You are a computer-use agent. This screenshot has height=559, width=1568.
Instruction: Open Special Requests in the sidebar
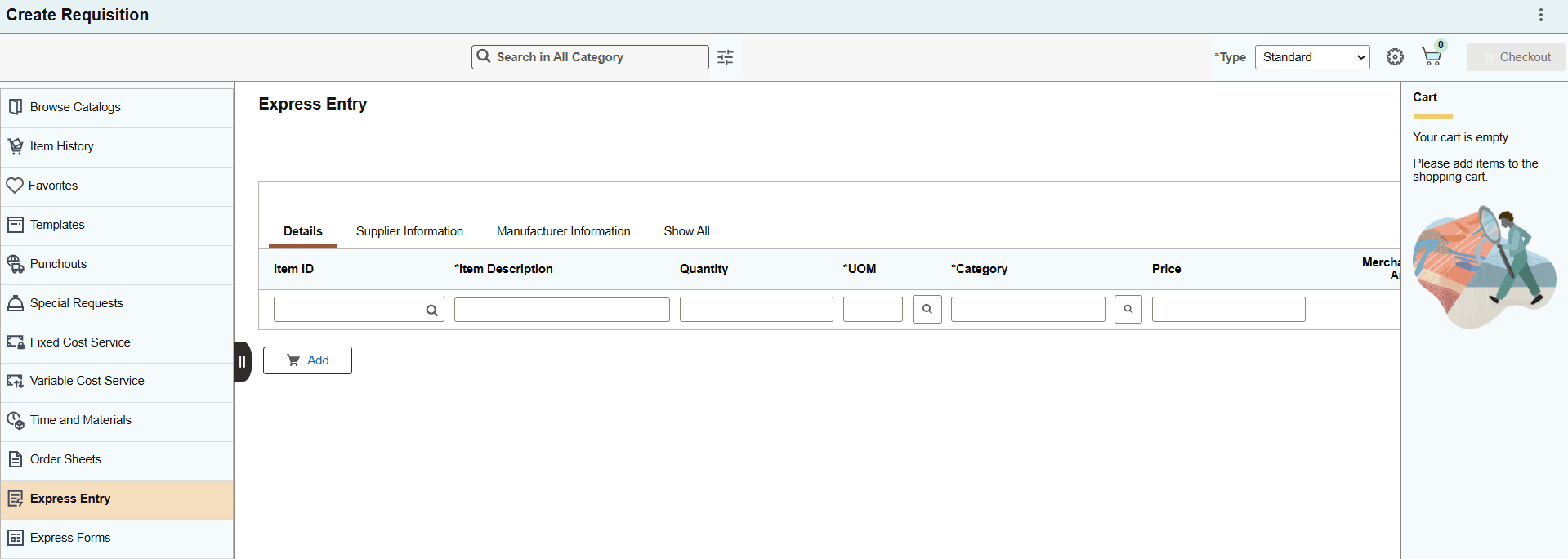tap(117, 303)
